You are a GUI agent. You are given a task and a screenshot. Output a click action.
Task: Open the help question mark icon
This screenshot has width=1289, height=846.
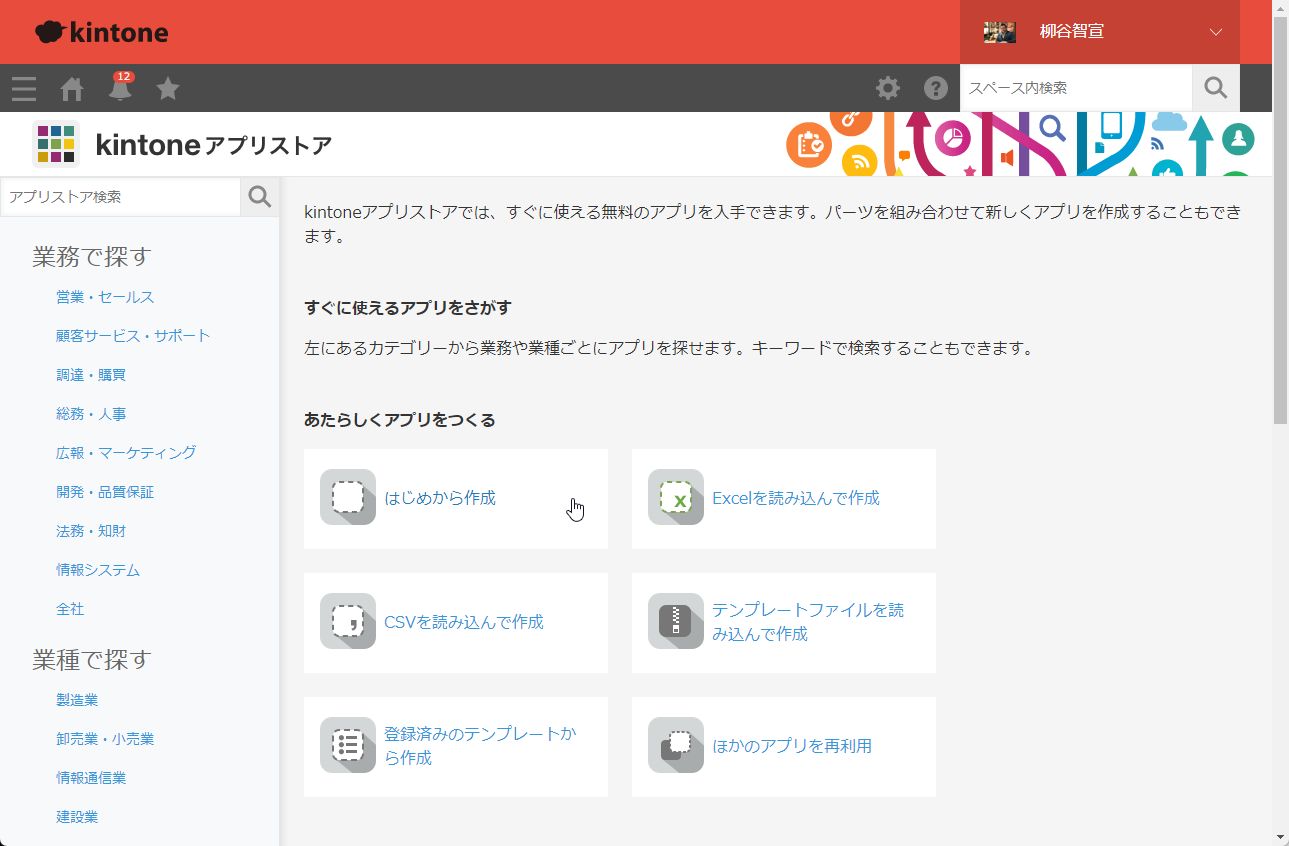[x=936, y=88]
